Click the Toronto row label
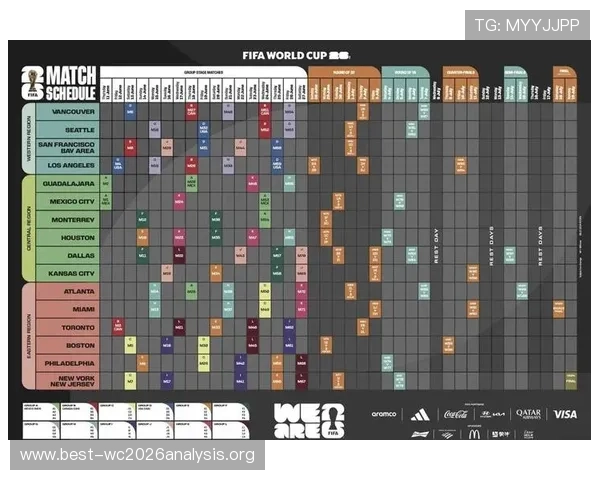The image size is (600, 480). click(68, 327)
